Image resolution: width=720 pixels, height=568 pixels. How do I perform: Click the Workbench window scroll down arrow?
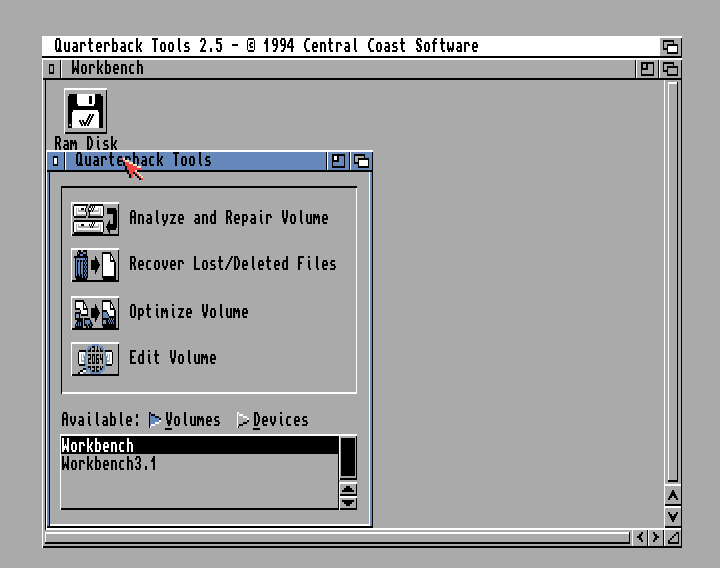[x=673, y=517]
